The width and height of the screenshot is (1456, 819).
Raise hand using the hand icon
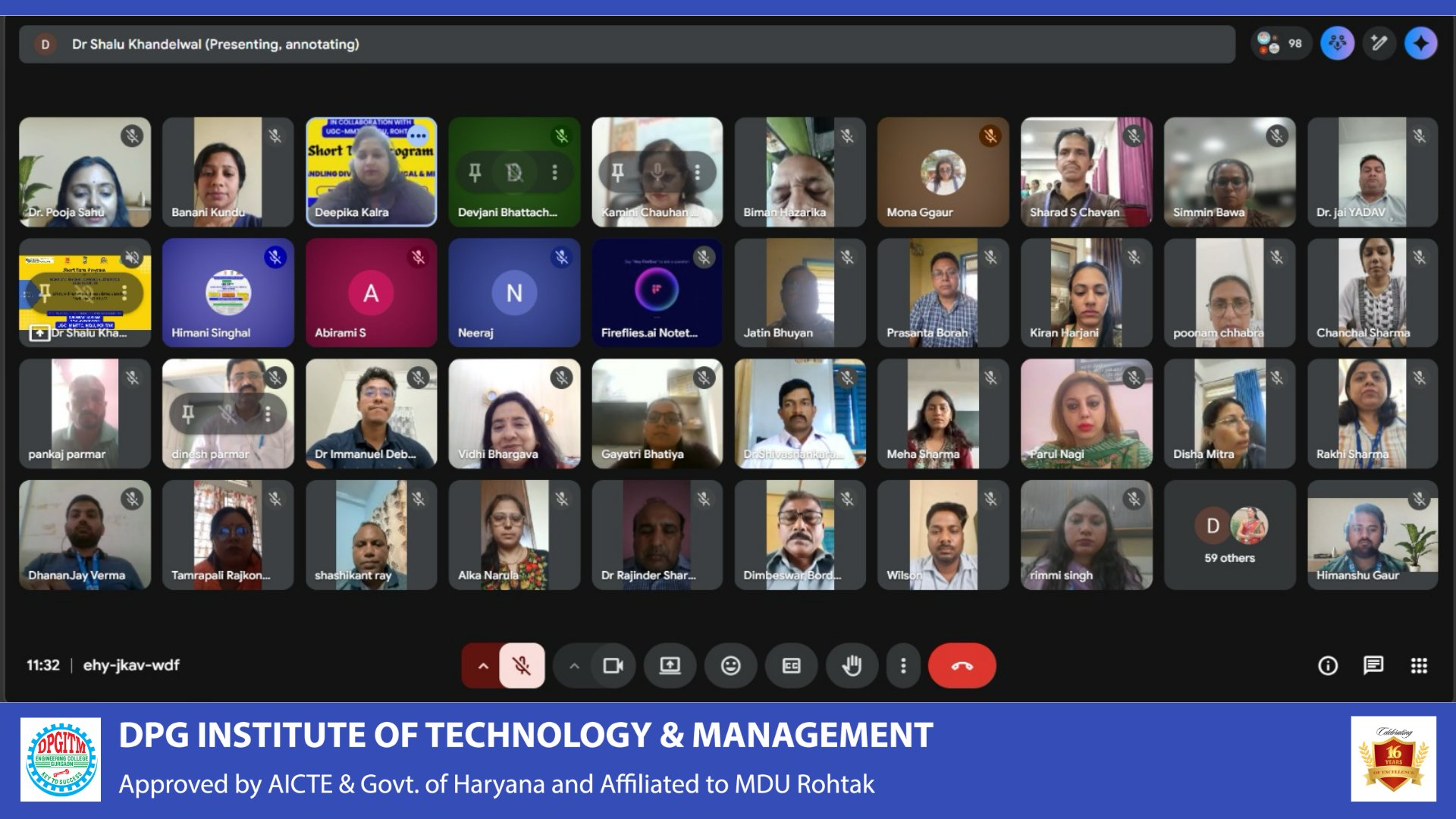(852, 666)
